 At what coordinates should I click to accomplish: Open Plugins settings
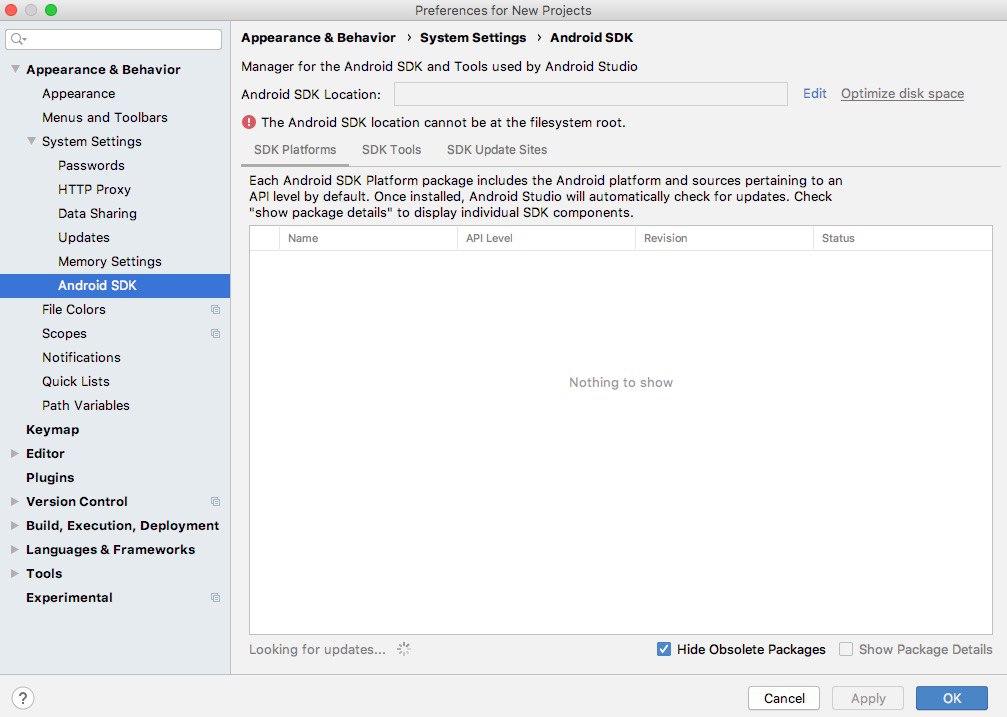click(x=50, y=477)
